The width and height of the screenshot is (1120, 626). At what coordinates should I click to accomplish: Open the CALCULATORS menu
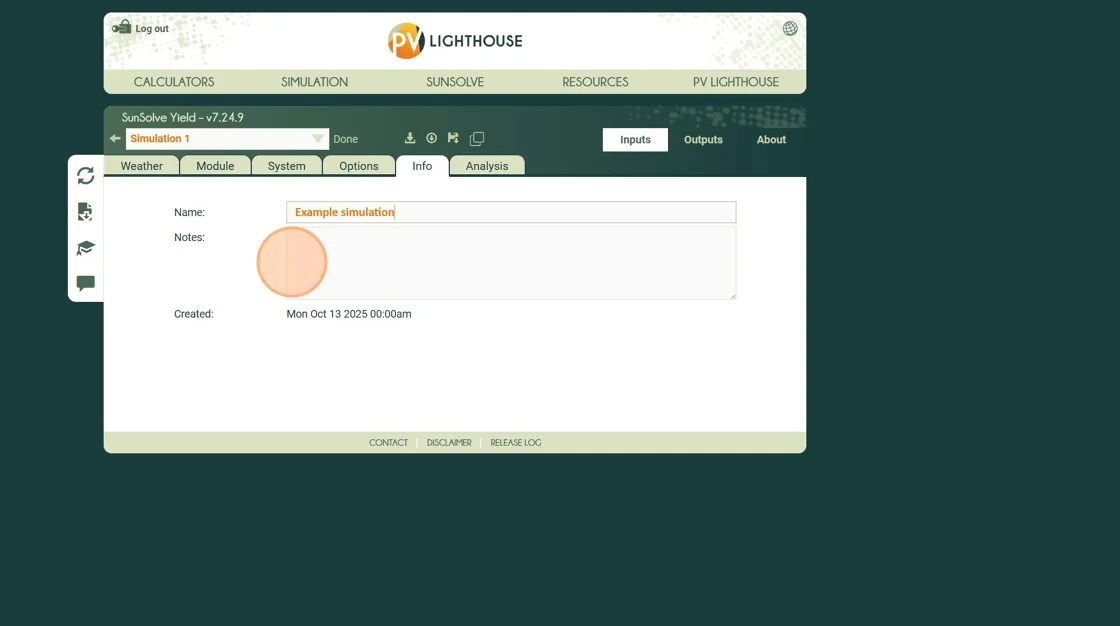click(174, 82)
